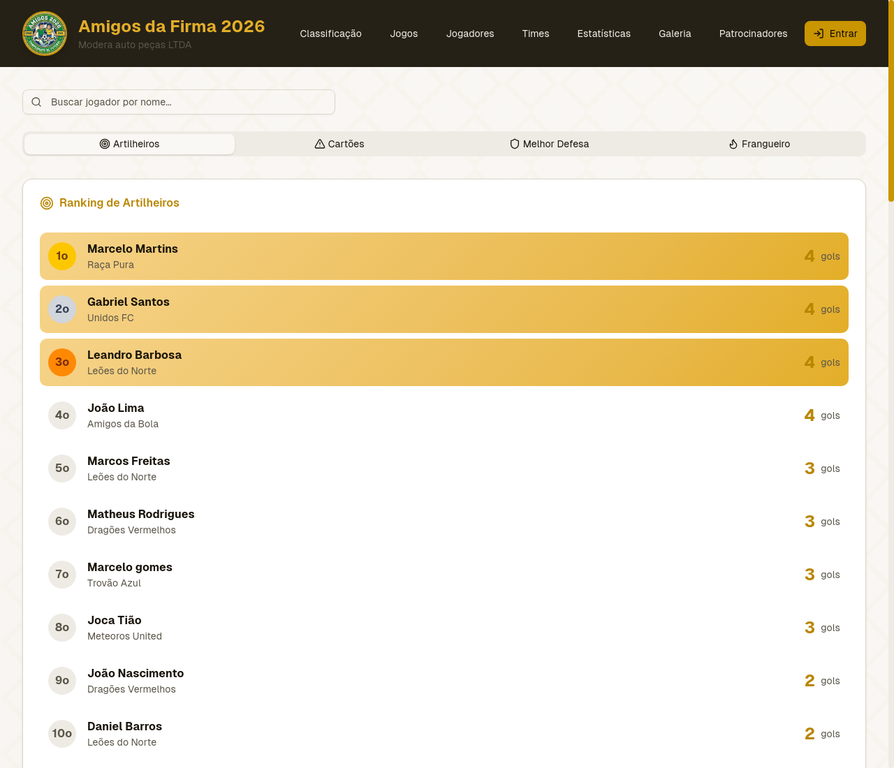Click the orange 3o rank badge
Viewport: 894px width, 768px height.
tap(62, 362)
